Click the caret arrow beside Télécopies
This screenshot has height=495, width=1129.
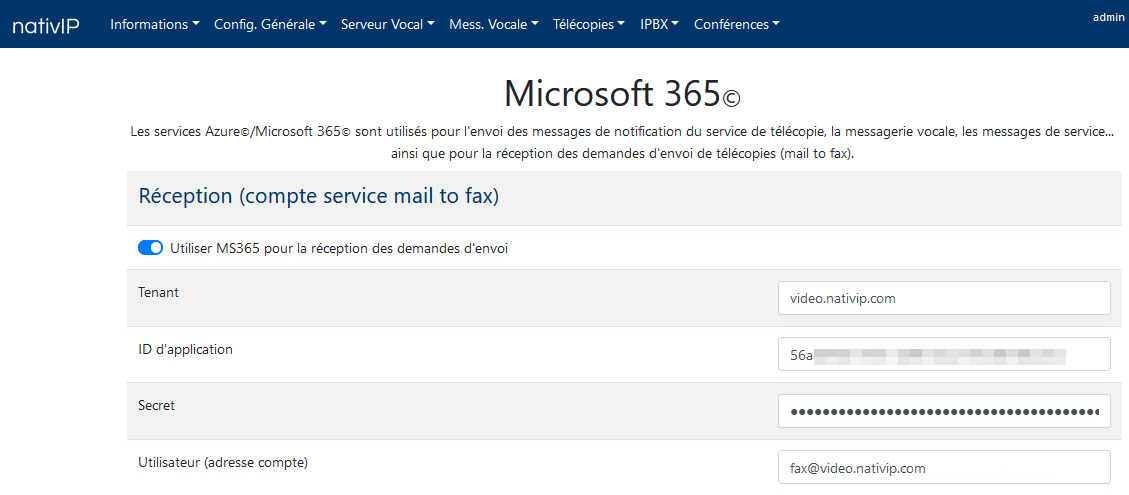pyautogui.click(x=621, y=24)
